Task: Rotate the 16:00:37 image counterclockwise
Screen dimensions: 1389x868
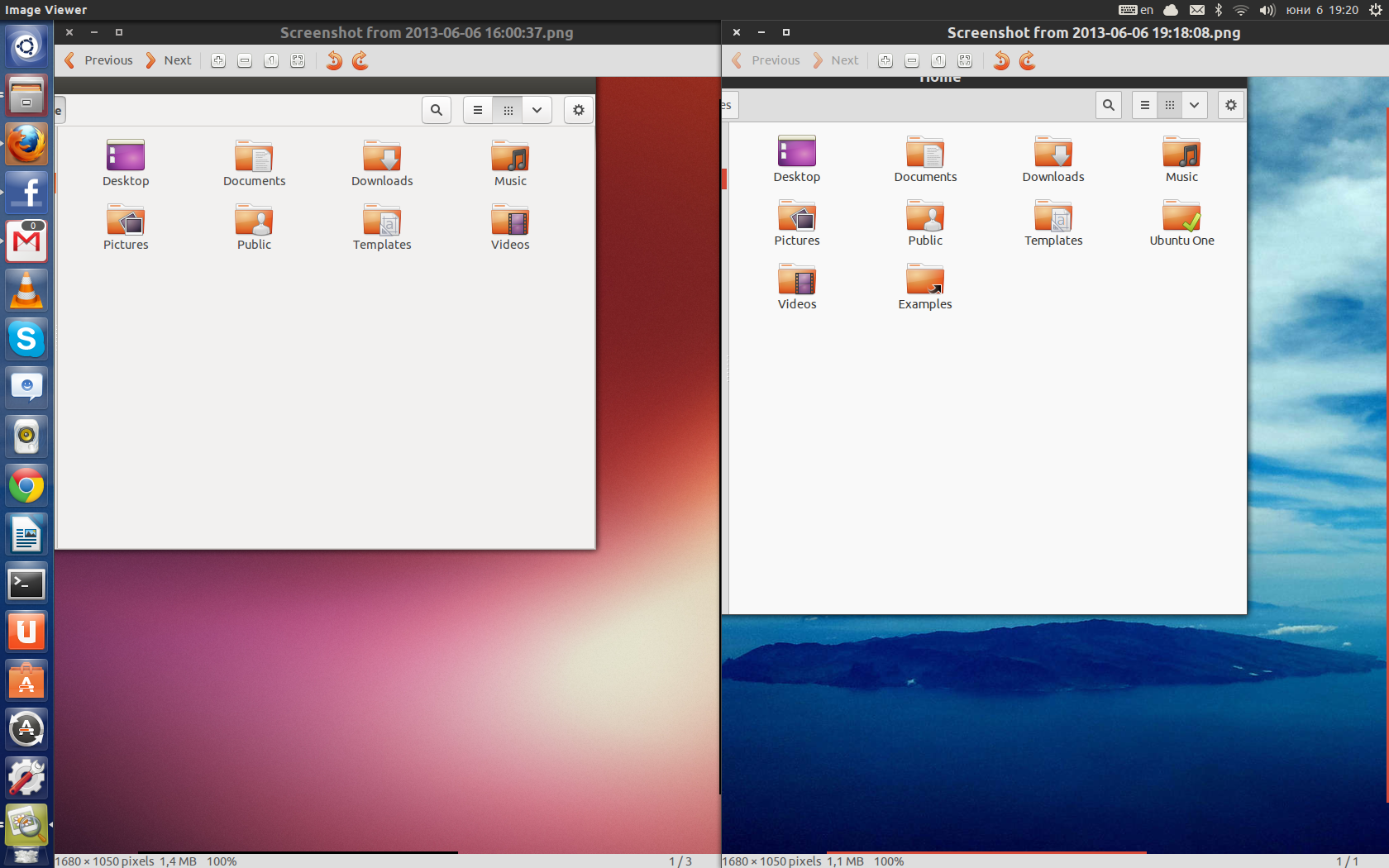Action: click(x=334, y=60)
